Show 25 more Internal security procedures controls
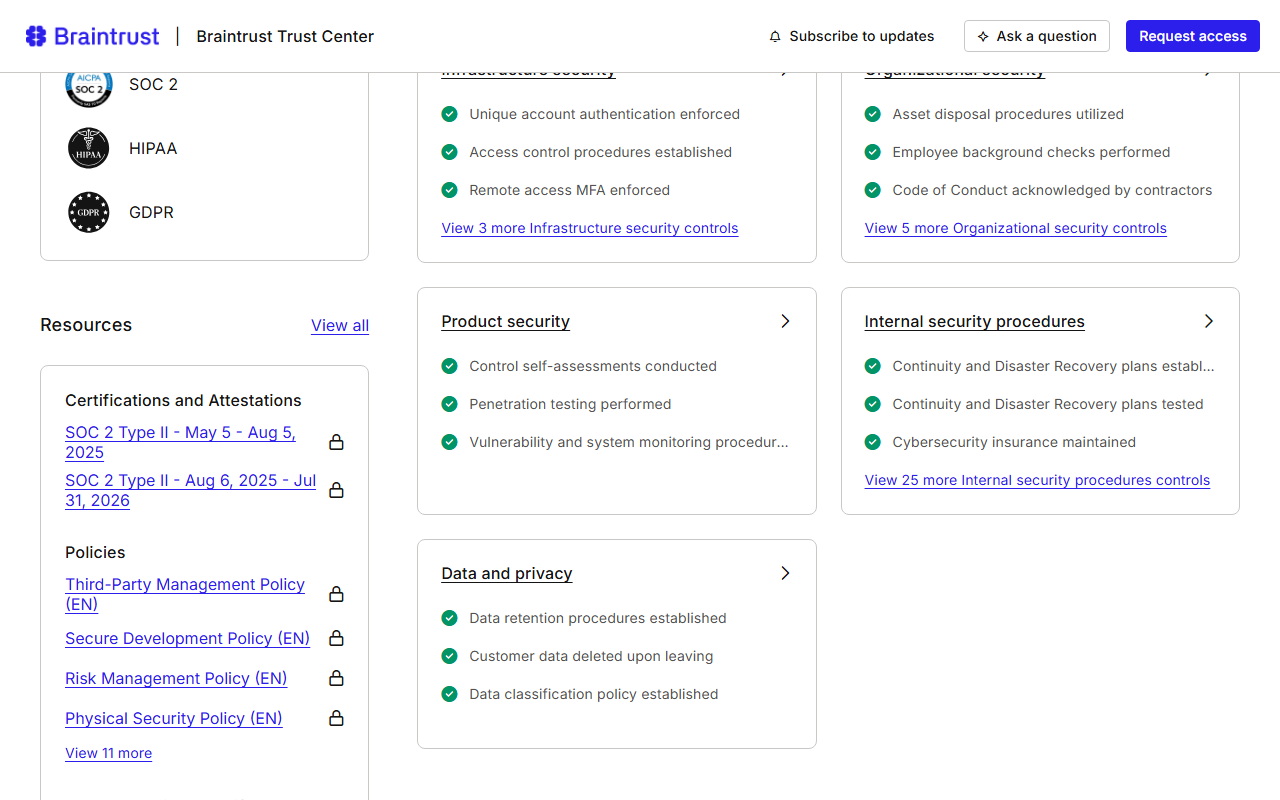1280x800 pixels. 1037,480
